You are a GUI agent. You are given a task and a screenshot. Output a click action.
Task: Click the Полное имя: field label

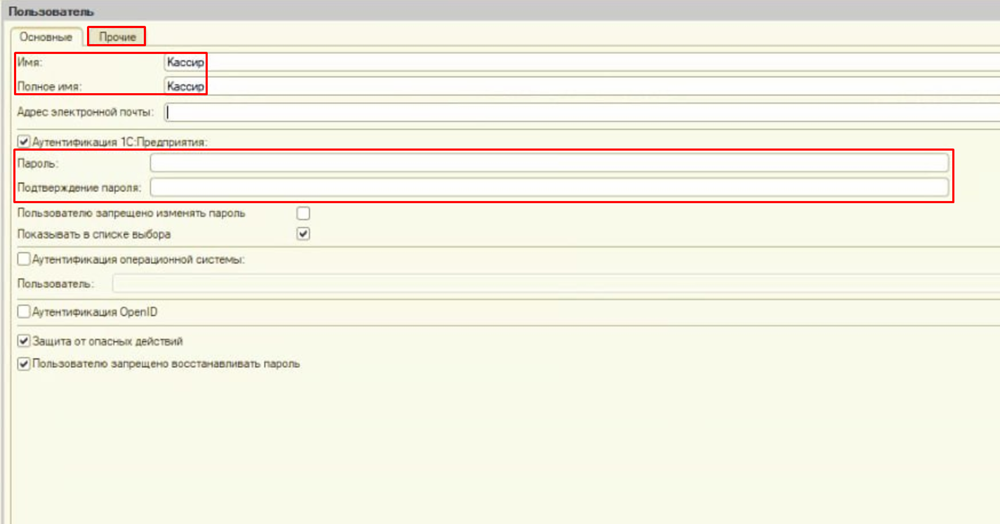tap(49, 87)
